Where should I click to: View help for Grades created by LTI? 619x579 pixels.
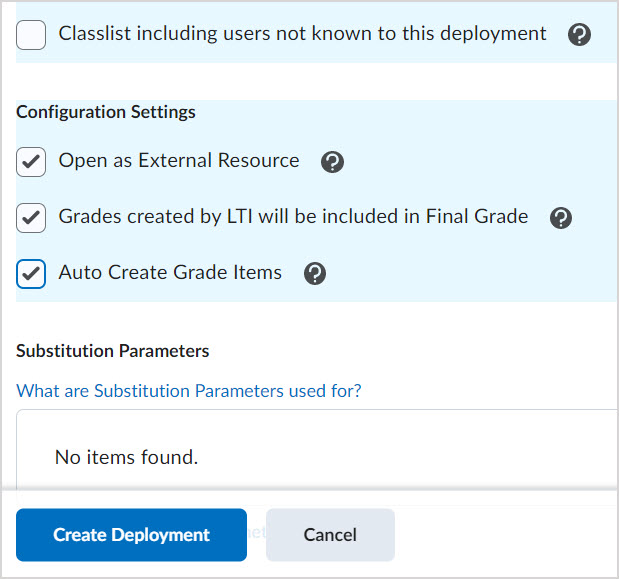pyautogui.click(x=561, y=218)
